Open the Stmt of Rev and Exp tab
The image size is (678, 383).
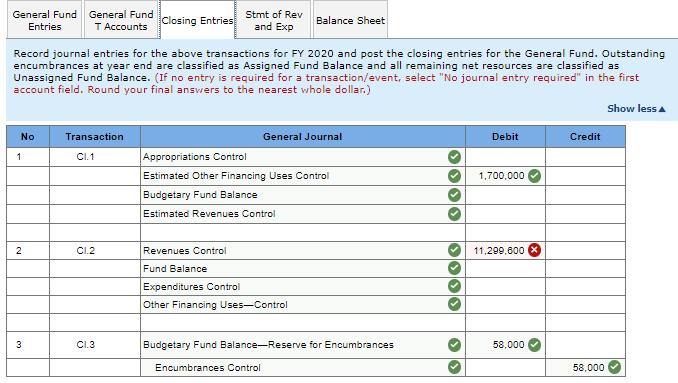[274, 20]
